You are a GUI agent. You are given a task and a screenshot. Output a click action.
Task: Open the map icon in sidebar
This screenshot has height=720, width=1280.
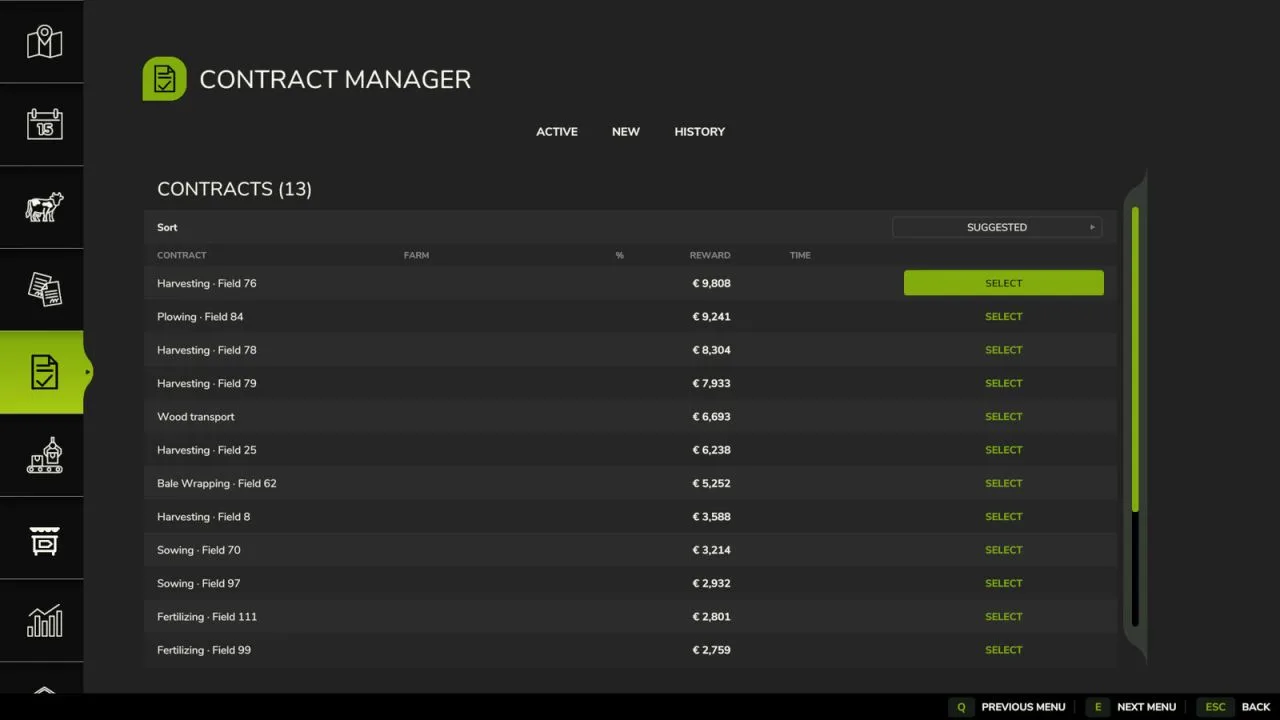coord(44,42)
